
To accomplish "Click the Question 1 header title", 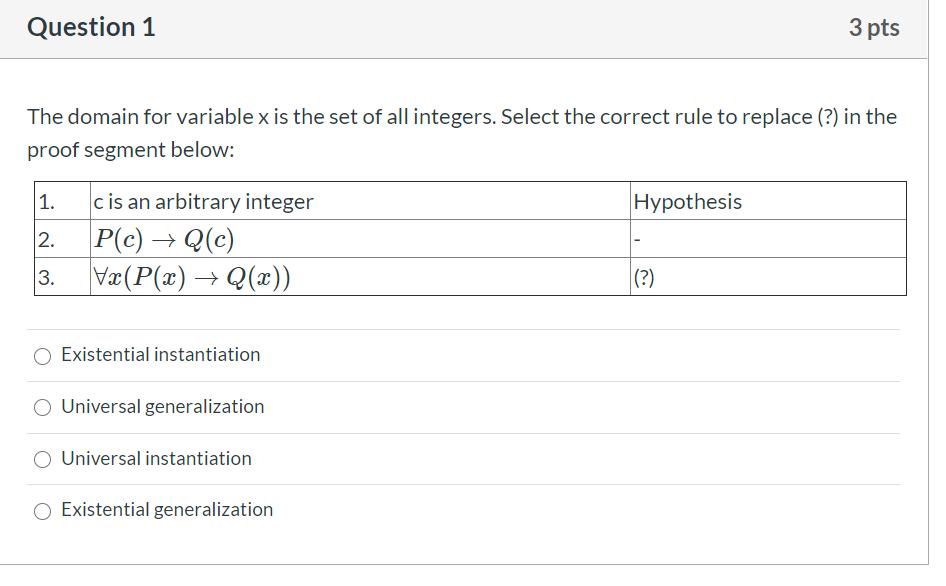I will coord(91,28).
